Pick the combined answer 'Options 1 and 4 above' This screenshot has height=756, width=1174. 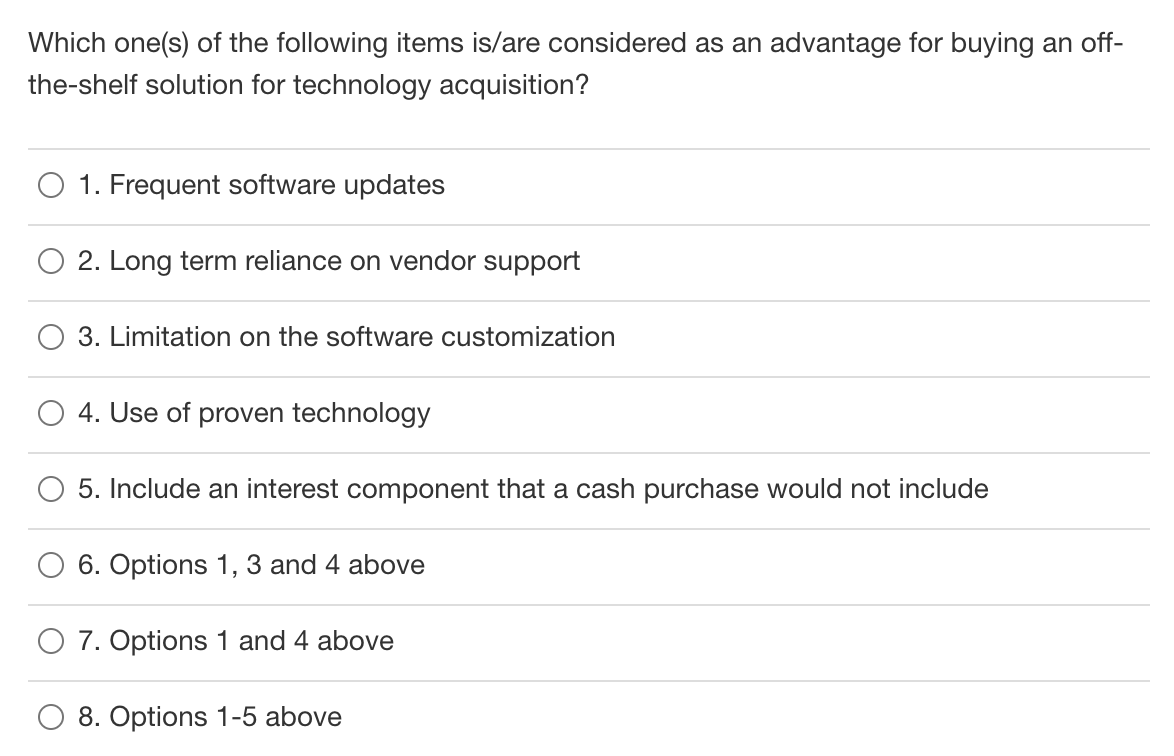pyautogui.click(x=235, y=640)
